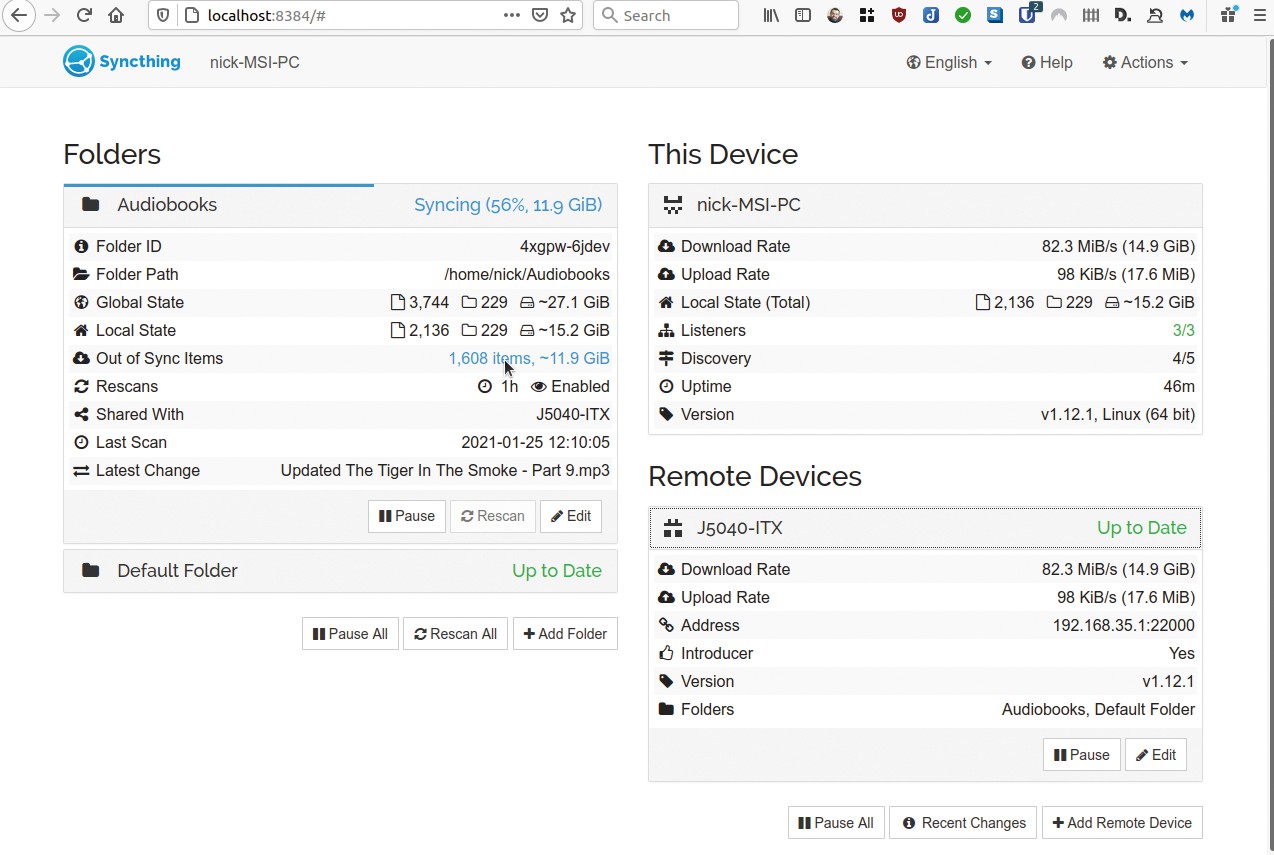1274x855 pixels.
Task: Pause the J5040-ITX remote device
Action: pyautogui.click(x=1082, y=755)
